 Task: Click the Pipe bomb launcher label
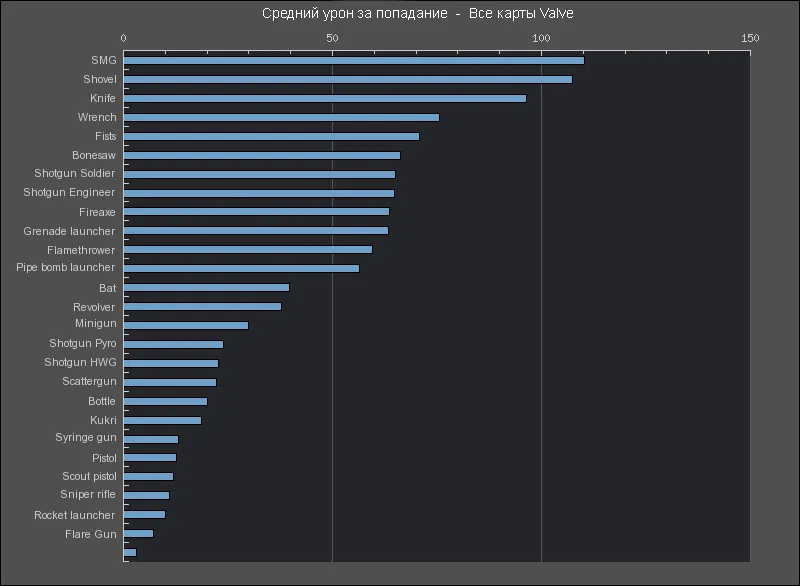click(x=65, y=267)
